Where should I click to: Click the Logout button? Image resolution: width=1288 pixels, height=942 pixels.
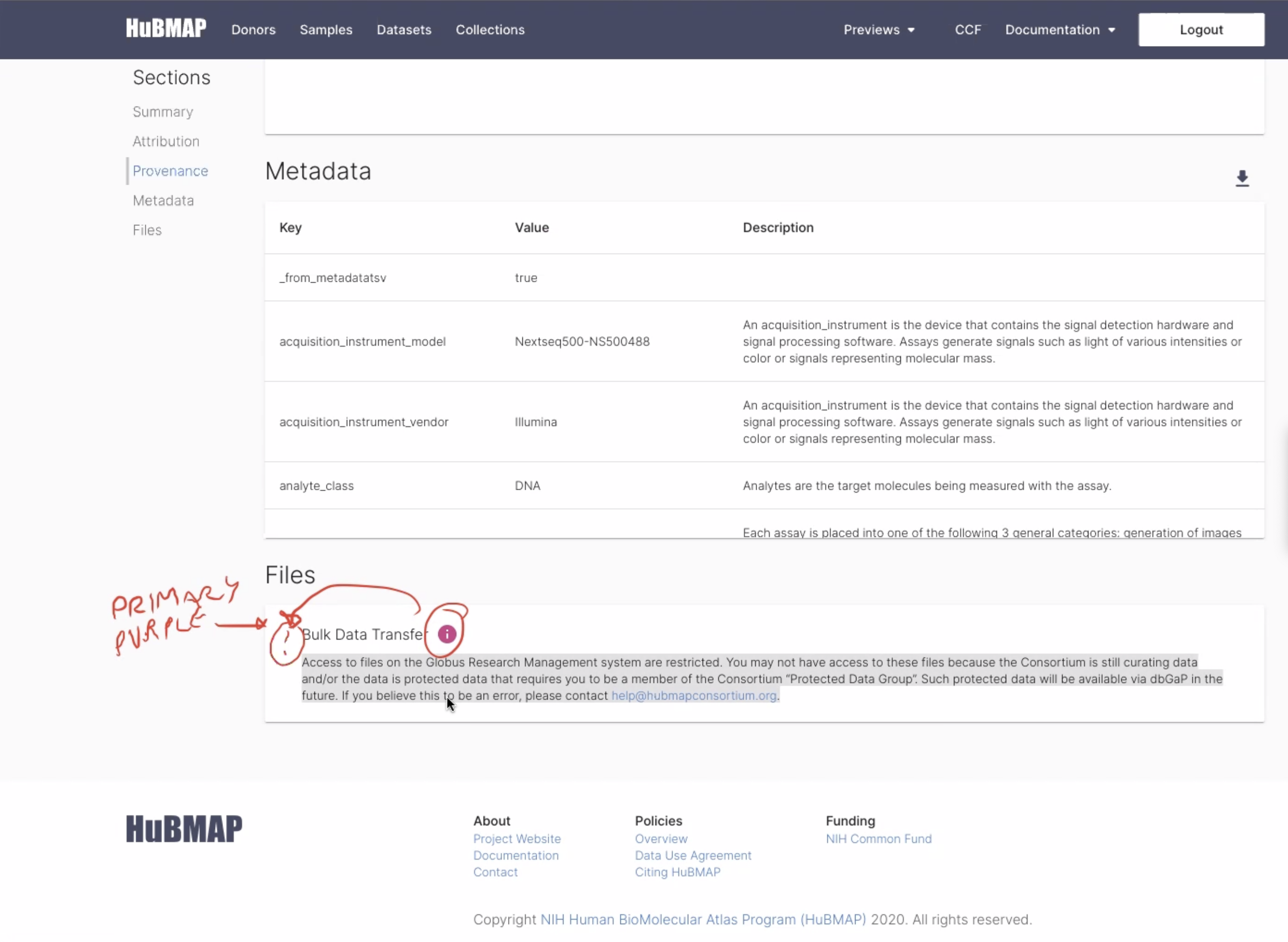tap(1201, 29)
